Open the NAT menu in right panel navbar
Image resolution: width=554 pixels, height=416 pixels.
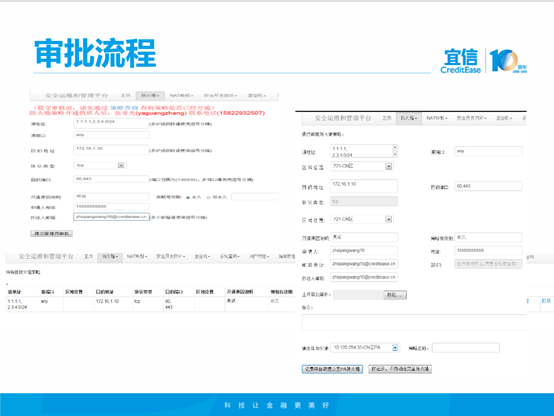(x=437, y=118)
